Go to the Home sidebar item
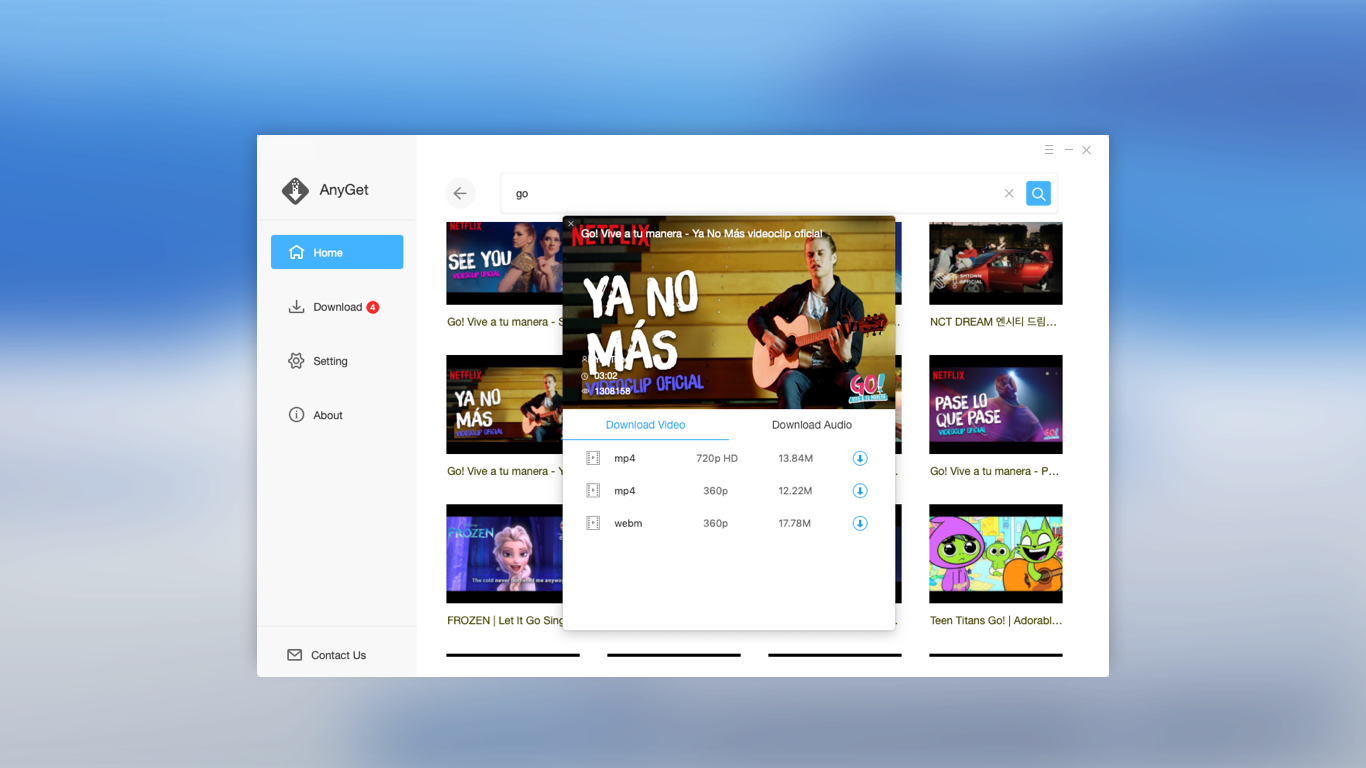Image resolution: width=1366 pixels, height=768 pixels. [337, 252]
